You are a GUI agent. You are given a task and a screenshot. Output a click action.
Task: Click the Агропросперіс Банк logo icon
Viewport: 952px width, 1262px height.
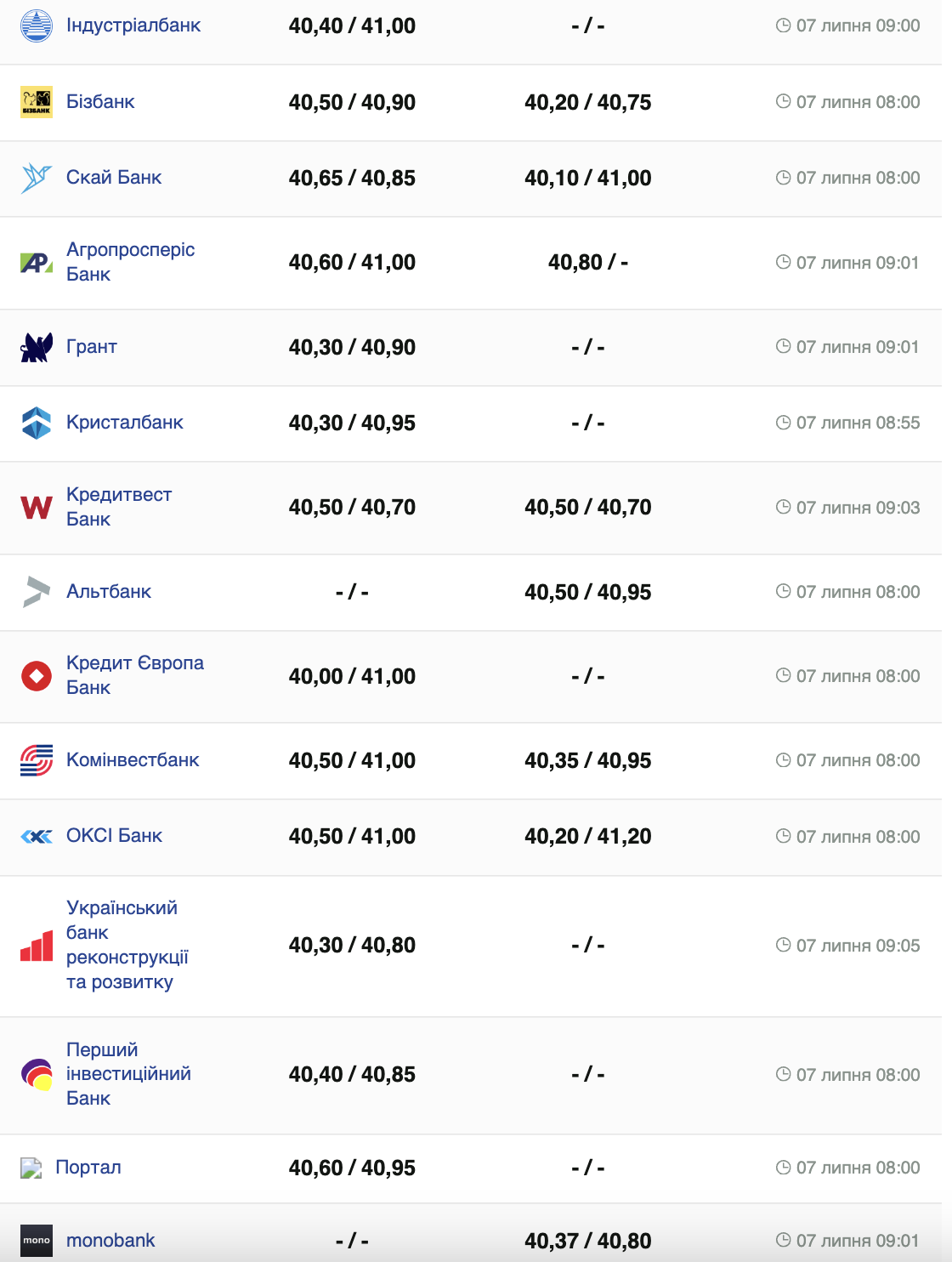pyautogui.click(x=36, y=263)
